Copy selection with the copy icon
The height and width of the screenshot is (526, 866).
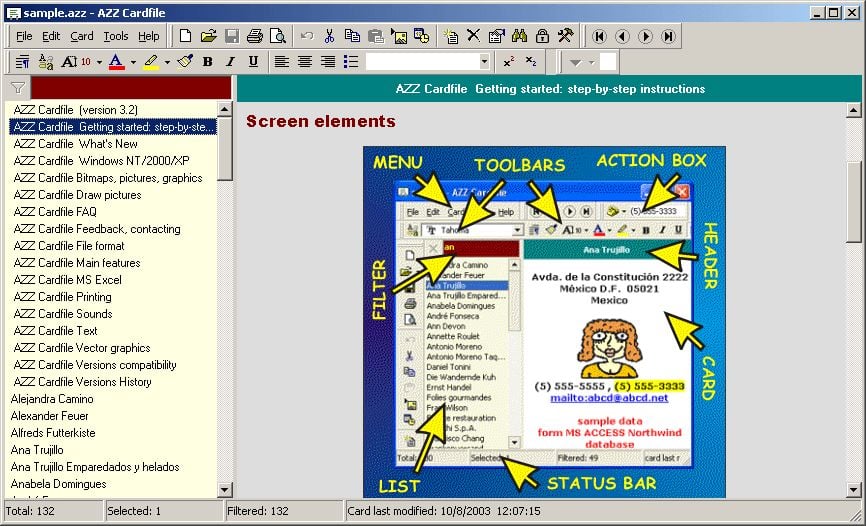coord(352,36)
